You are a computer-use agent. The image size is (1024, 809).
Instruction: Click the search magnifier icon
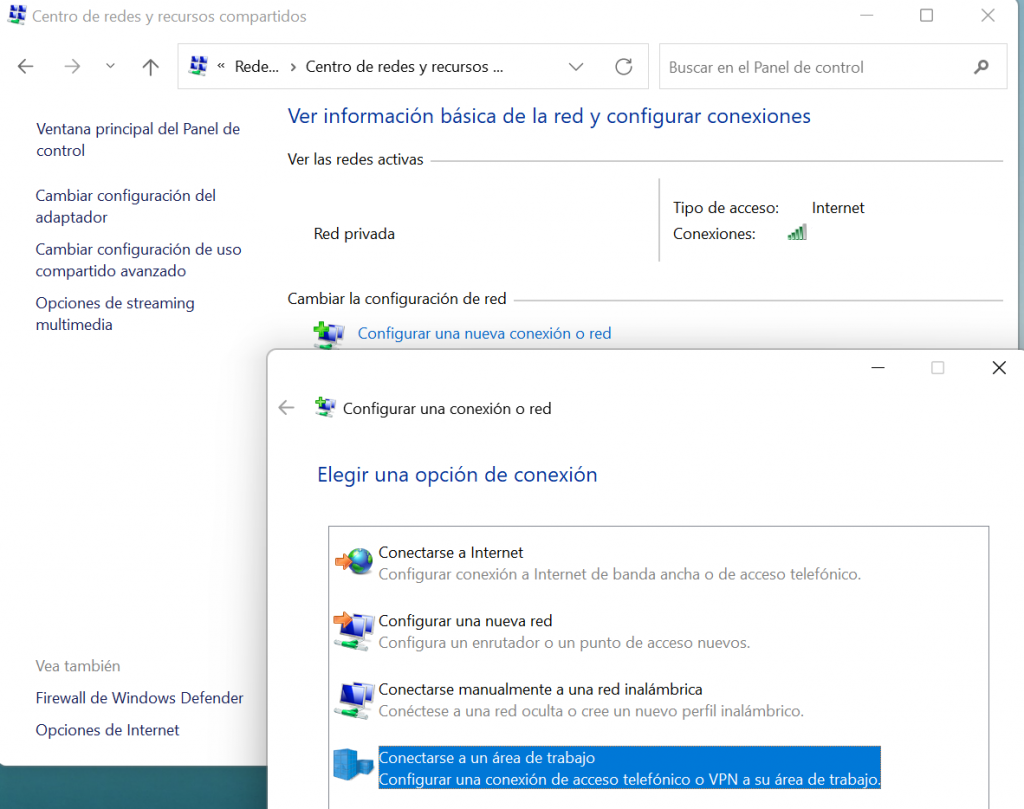point(980,67)
